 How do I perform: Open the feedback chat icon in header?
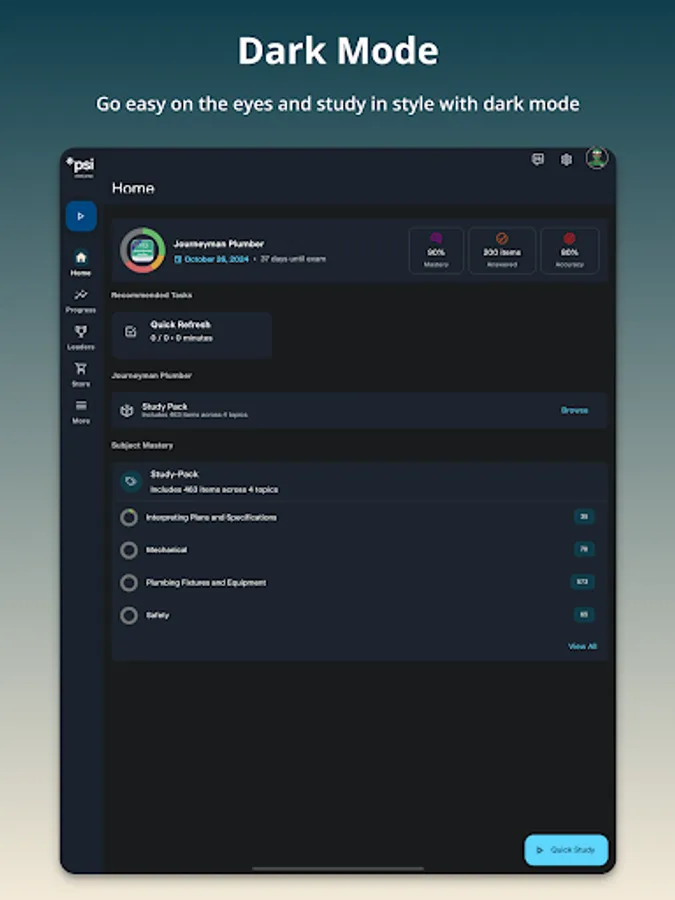coord(538,159)
